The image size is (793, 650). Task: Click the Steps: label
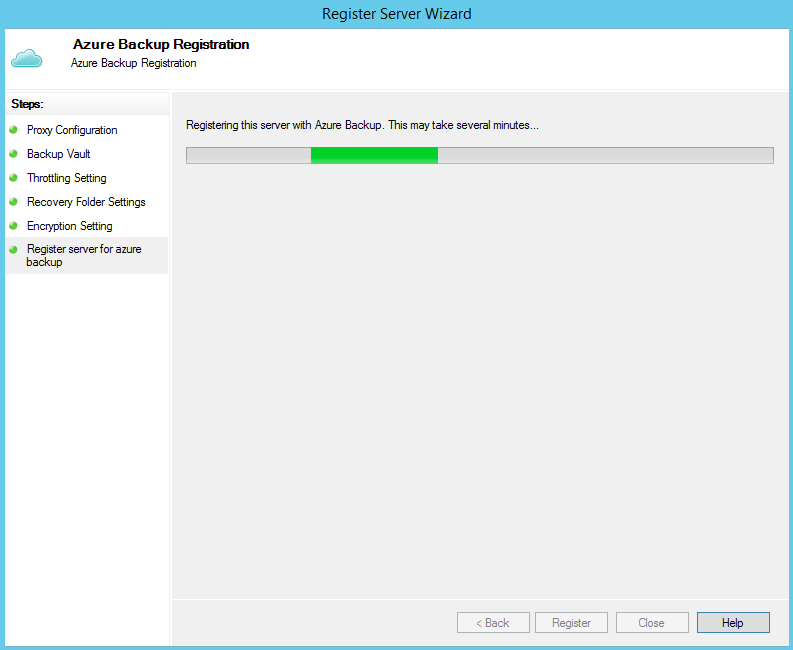pos(28,104)
